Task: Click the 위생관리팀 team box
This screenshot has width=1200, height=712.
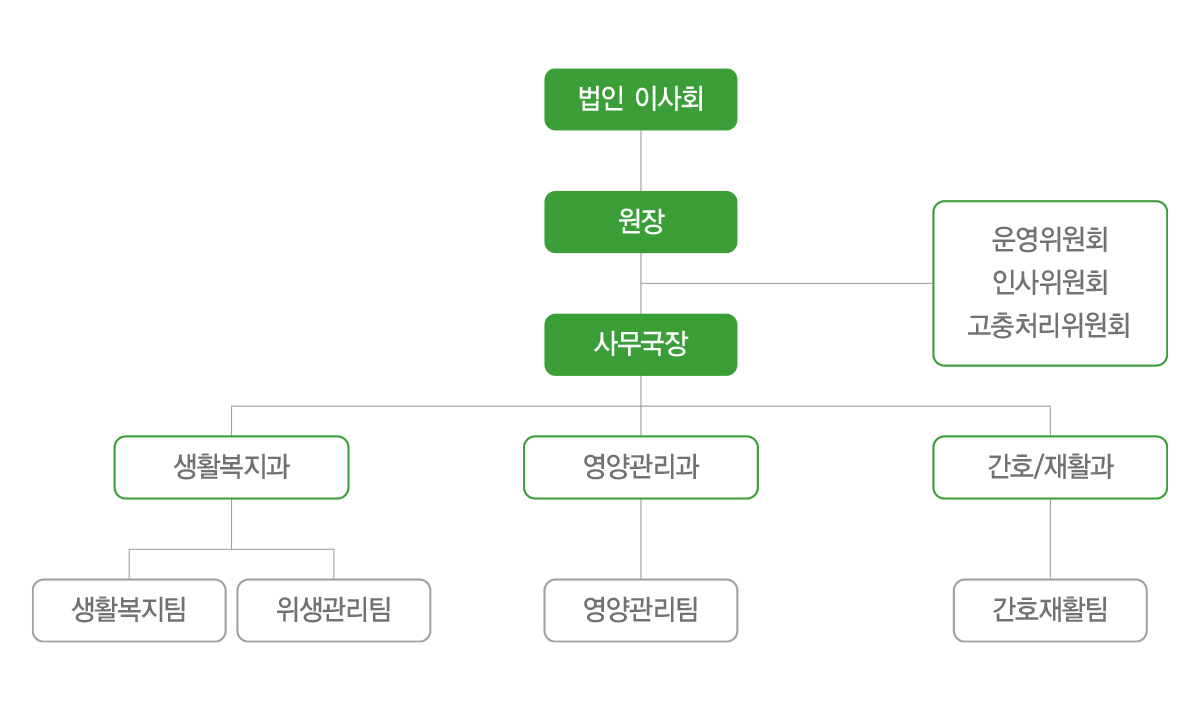Action: click(334, 610)
